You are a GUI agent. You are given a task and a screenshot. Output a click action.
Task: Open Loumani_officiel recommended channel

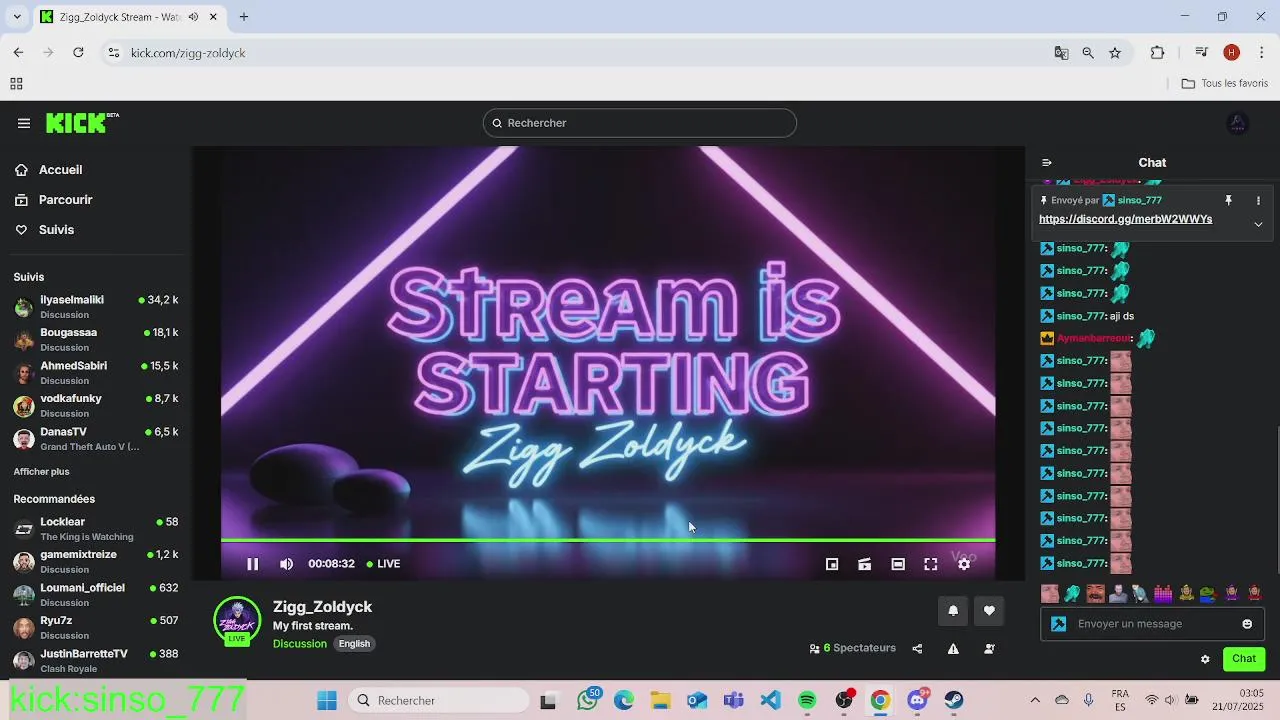[x=96, y=595]
